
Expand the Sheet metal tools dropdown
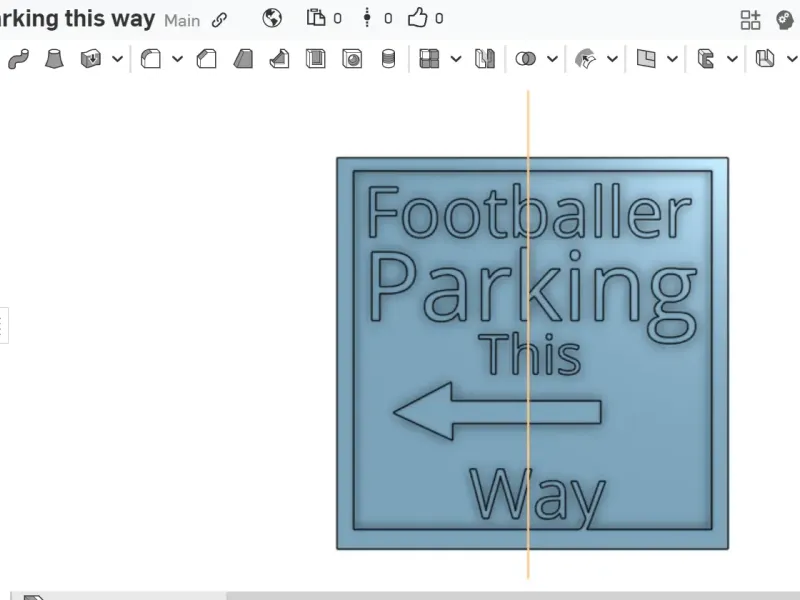click(792, 59)
